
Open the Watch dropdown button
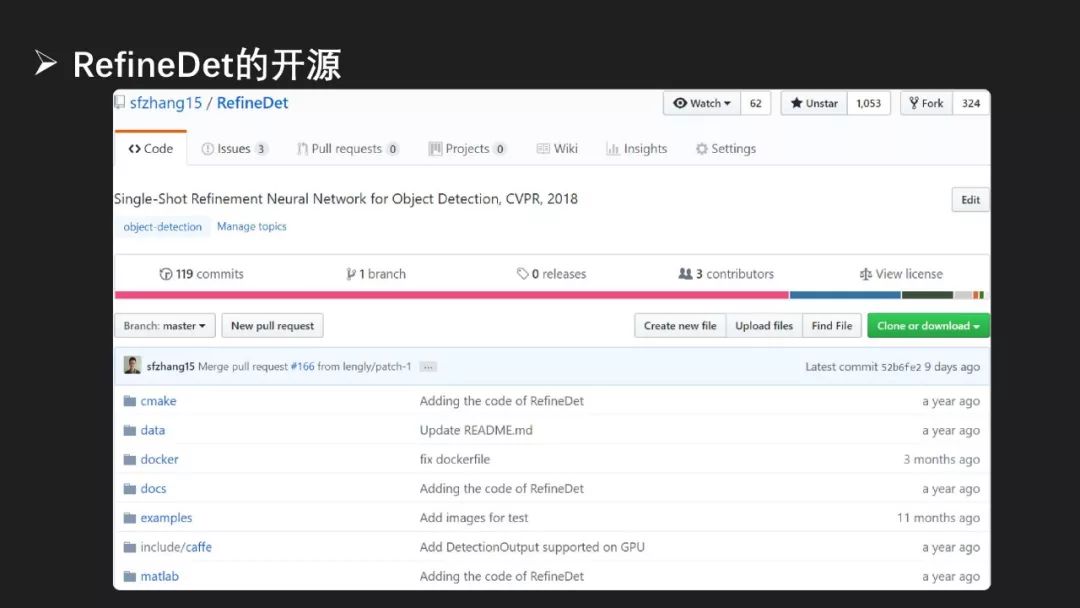pyautogui.click(x=702, y=103)
